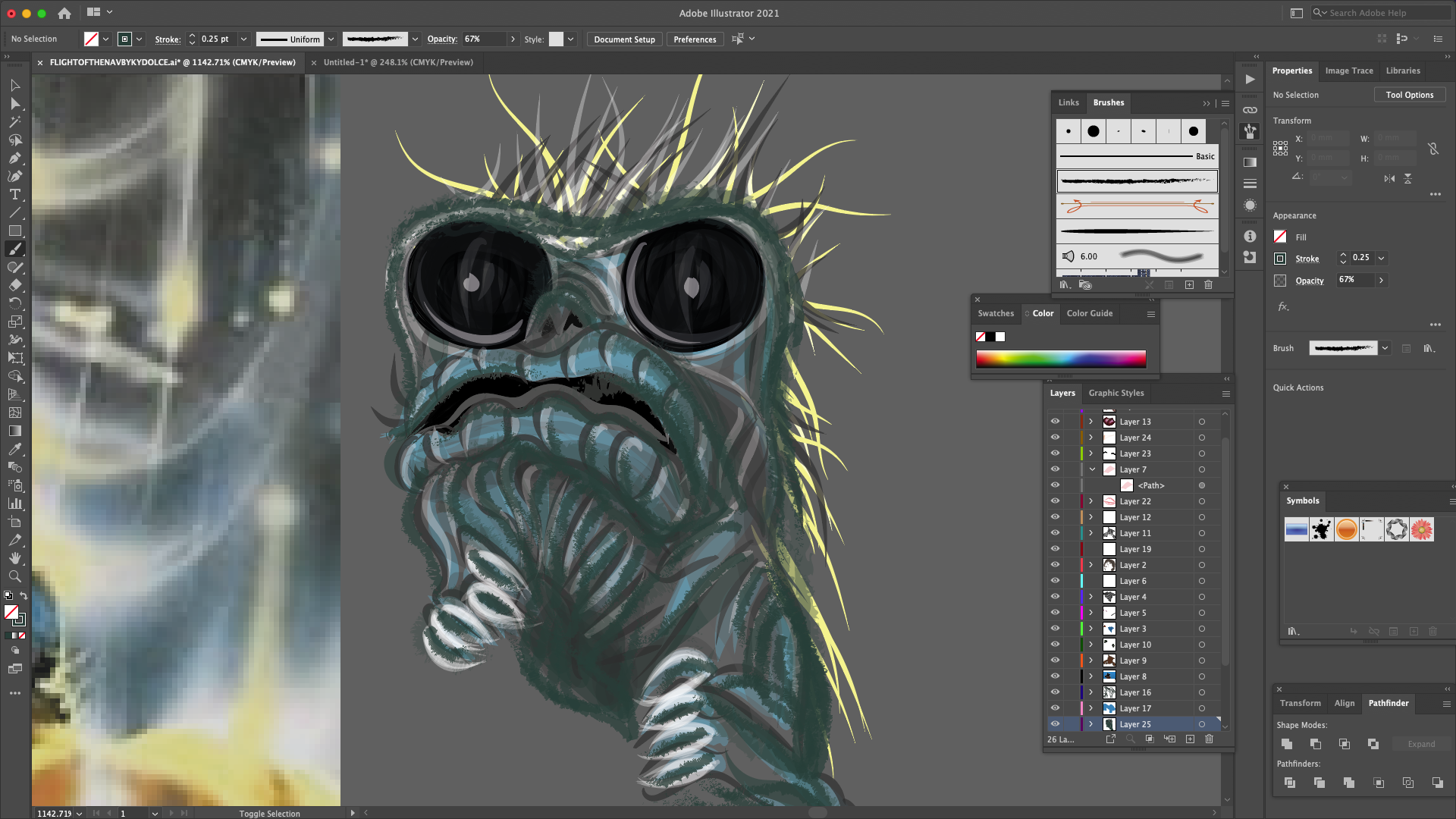Select the Hand tool
Screen dimensions: 1456x819
tap(14, 558)
